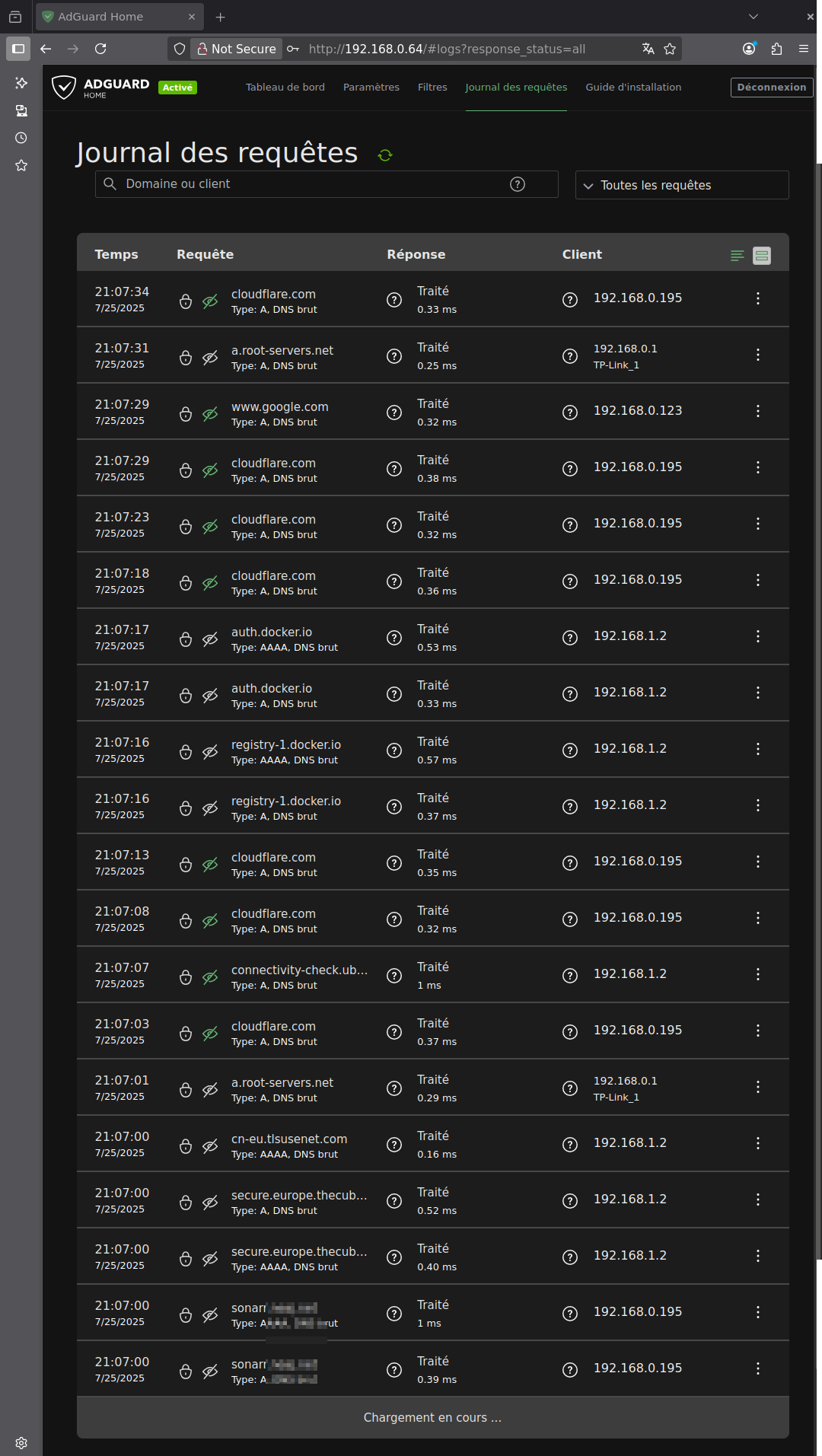
Task: Select the detailed table view toggle
Action: point(762,256)
